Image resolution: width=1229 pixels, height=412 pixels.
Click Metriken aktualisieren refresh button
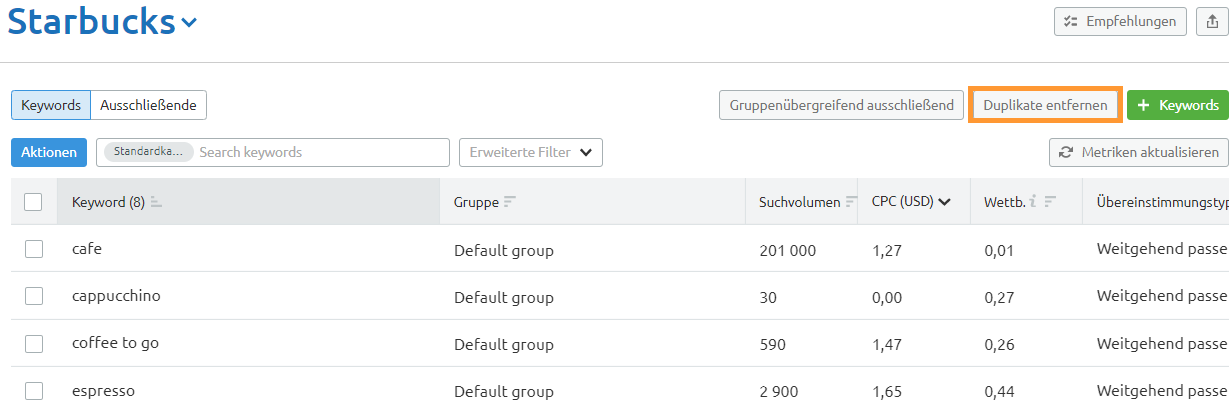coord(1139,152)
